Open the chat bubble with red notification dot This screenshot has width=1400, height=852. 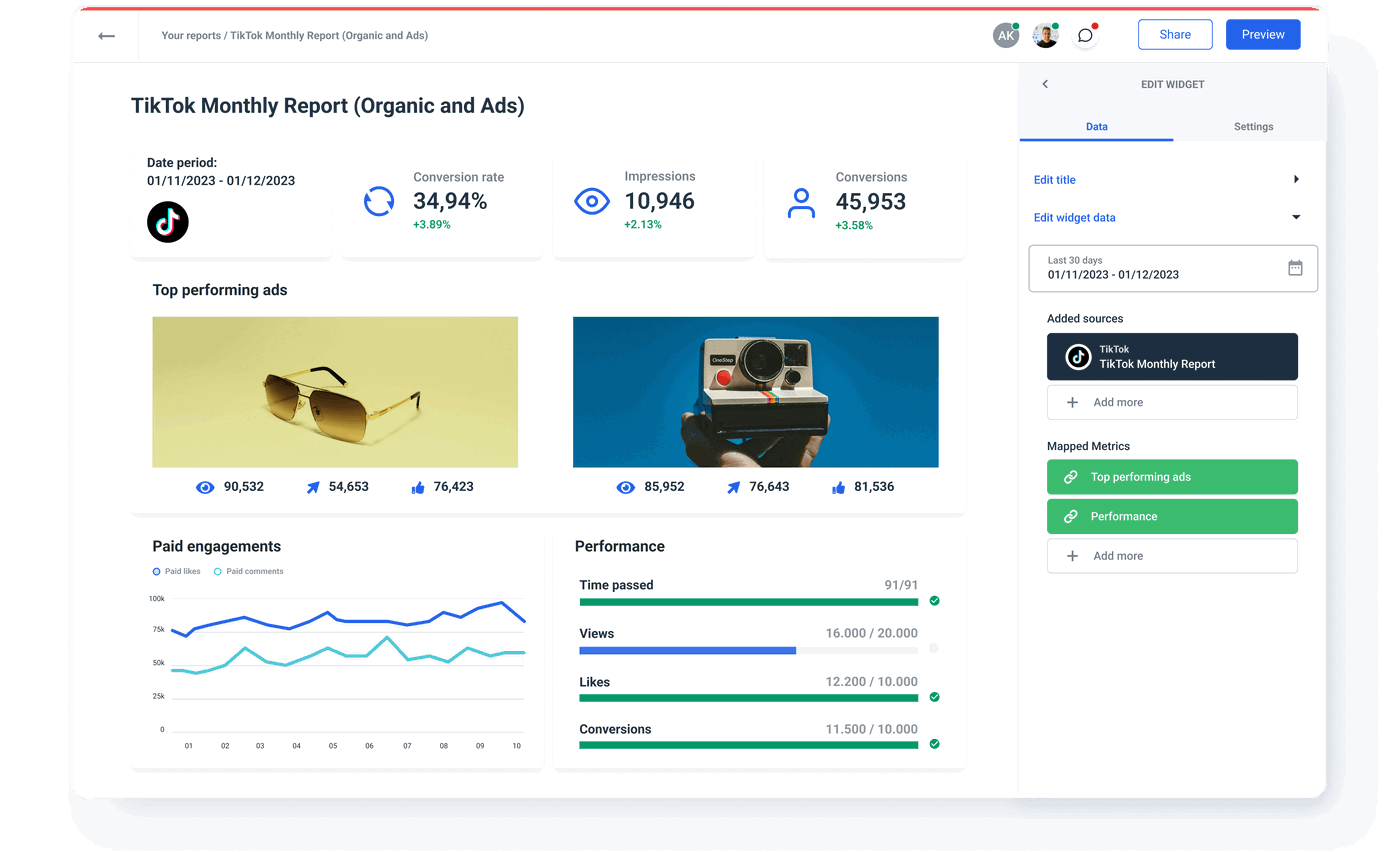(1086, 34)
